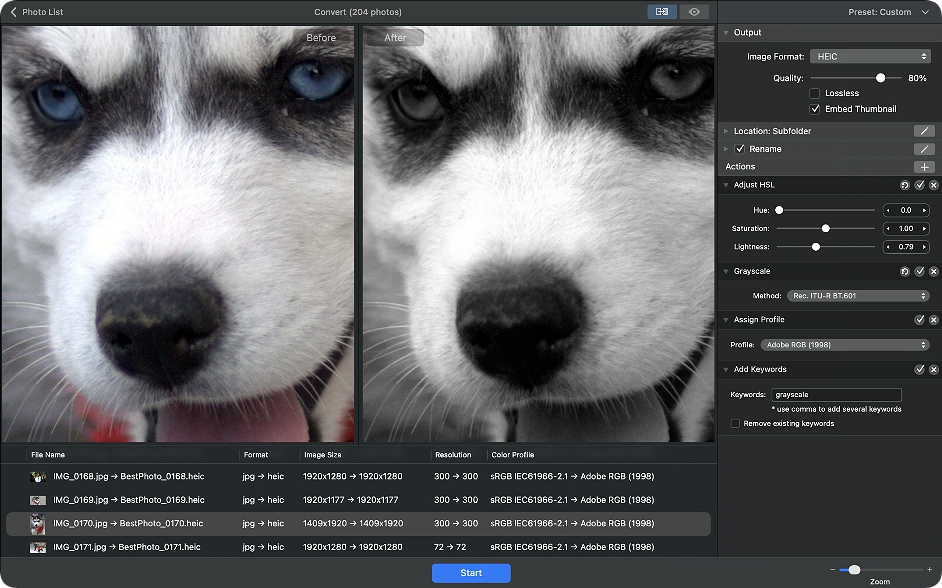Remove the Adjust HSL action
The image size is (942, 588).
pos(934,185)
